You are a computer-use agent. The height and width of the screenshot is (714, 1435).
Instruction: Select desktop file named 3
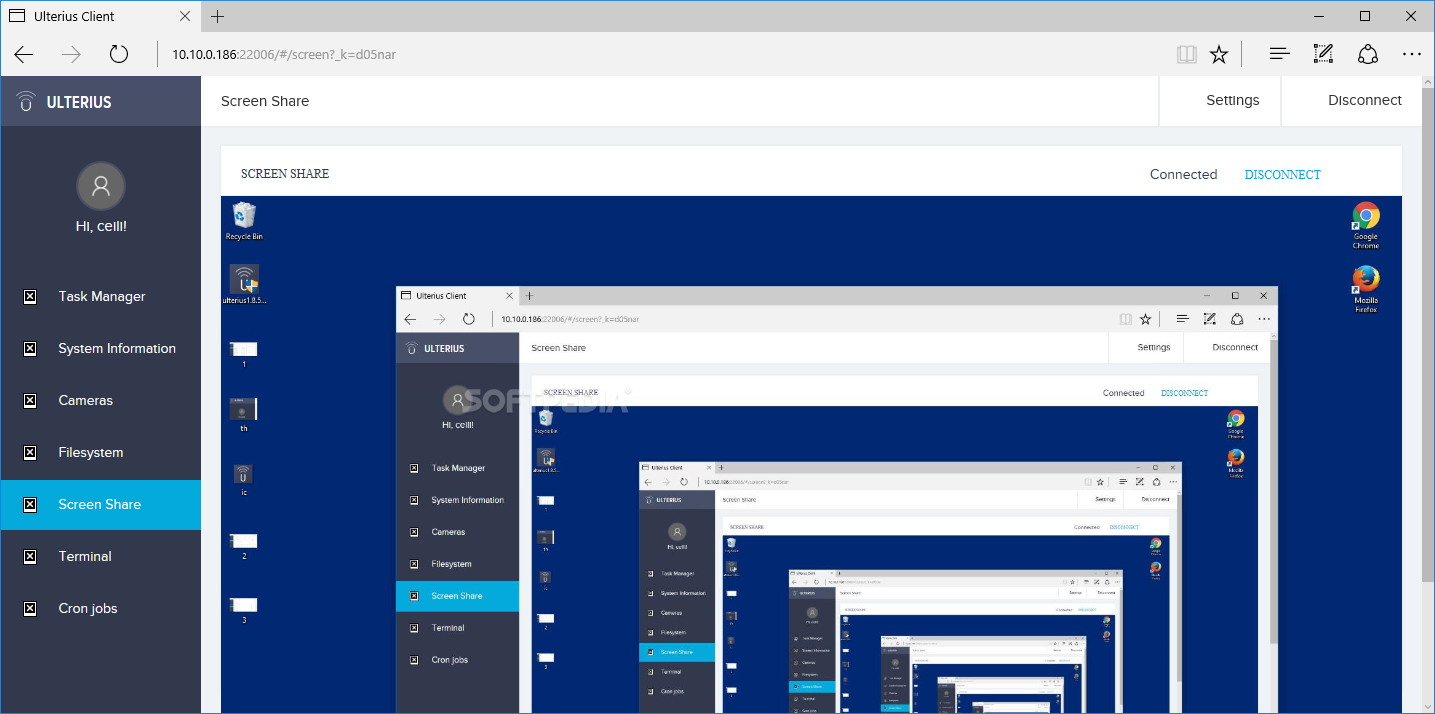pyautogui.click(x=244, y=610)
